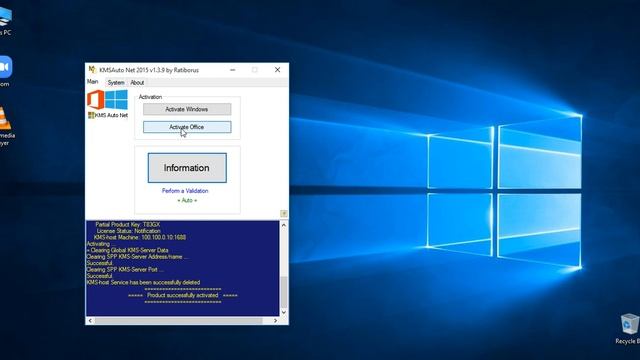Click the small log toggle icon
This screenshot has width=640, height=360.
click(284, 213)
